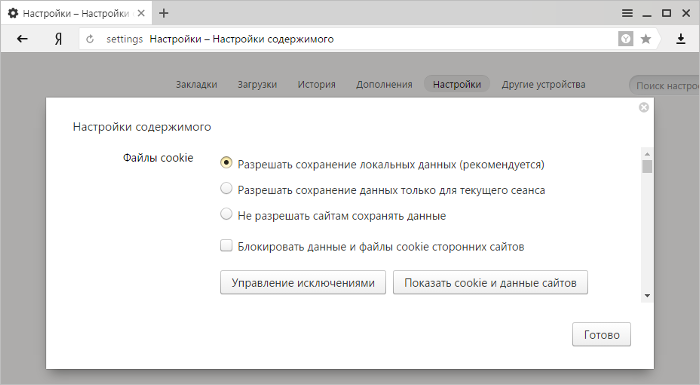Switch to the История tab

tap(317, 84)
